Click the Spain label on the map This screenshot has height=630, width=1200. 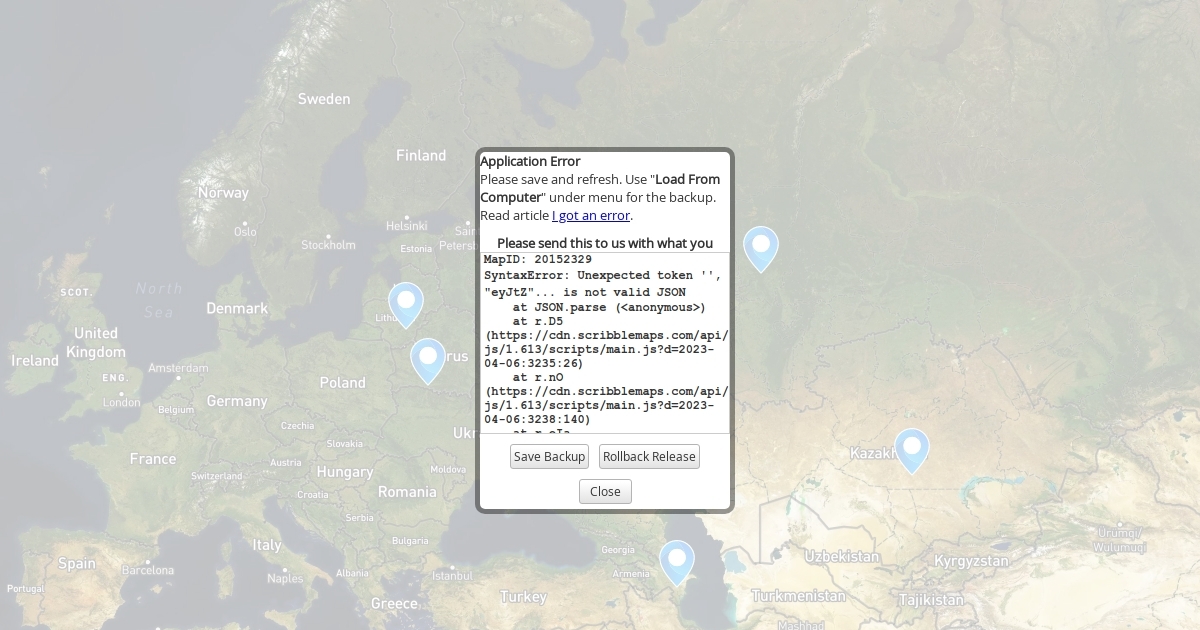[77, 563]
